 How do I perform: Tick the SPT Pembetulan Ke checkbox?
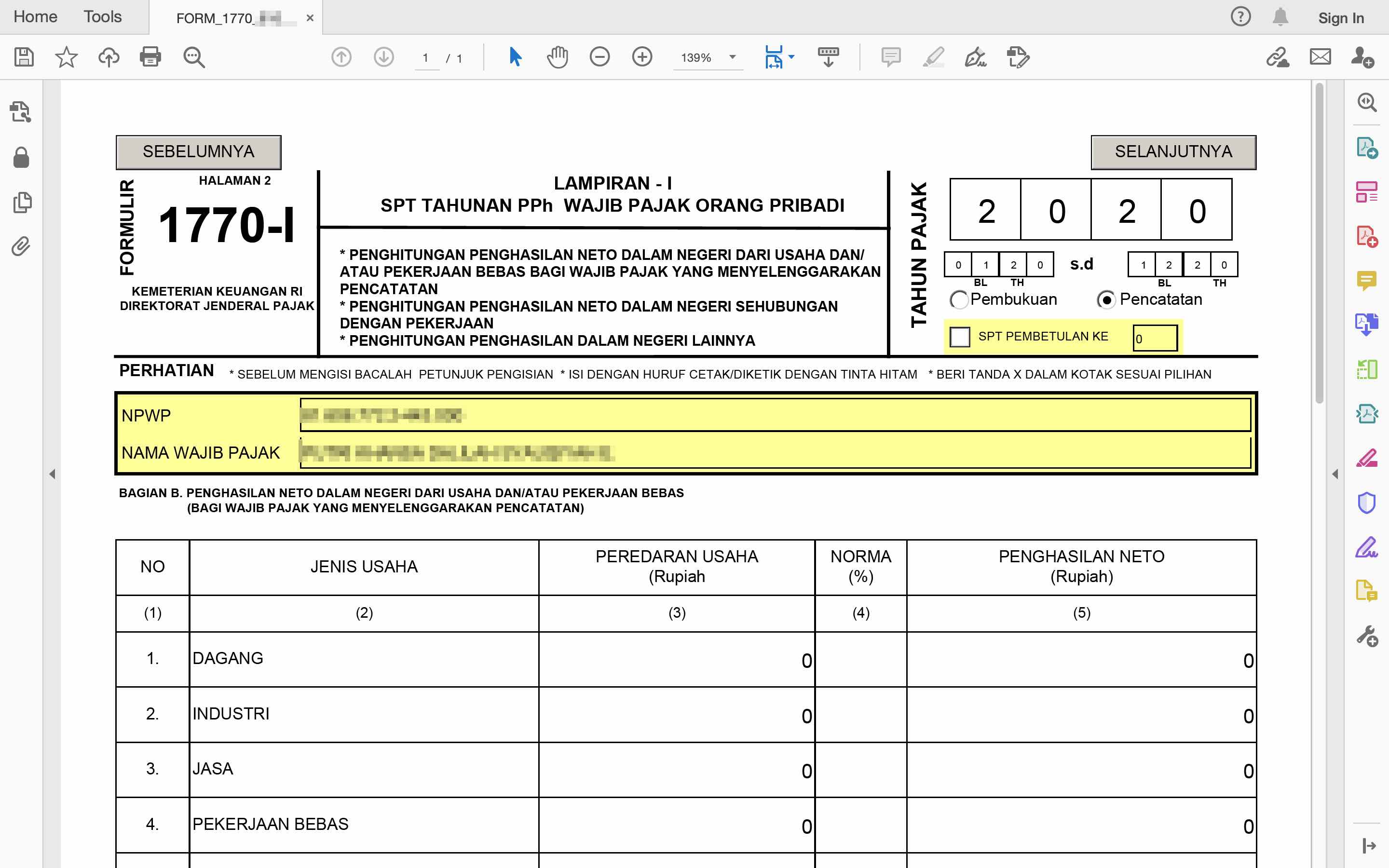click(960, 337)
